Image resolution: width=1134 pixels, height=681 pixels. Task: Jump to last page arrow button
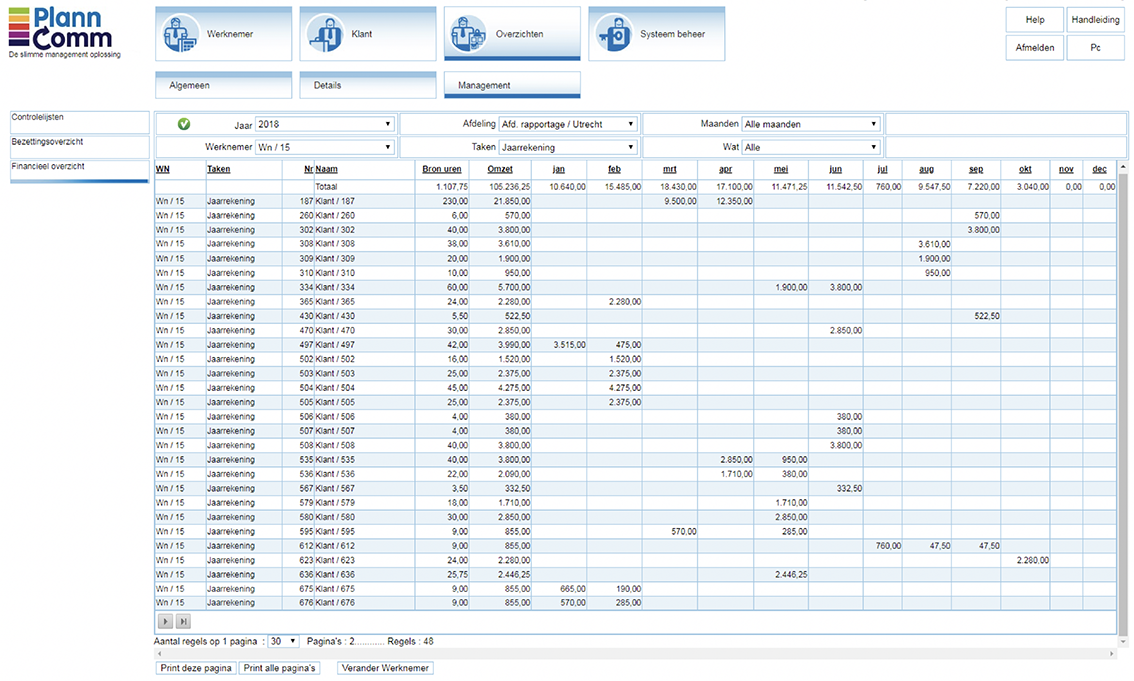click(183, 622)
